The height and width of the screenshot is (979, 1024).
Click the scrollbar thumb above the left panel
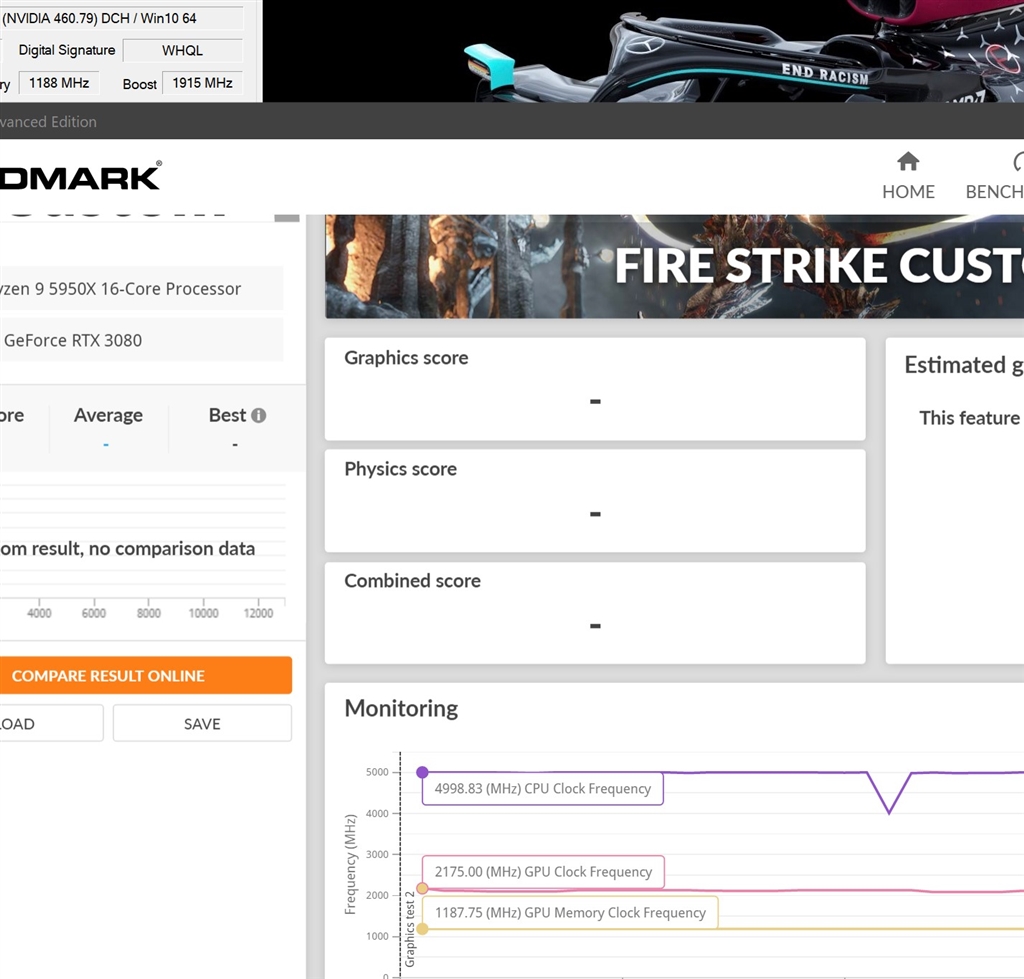[x=287, y=218]
